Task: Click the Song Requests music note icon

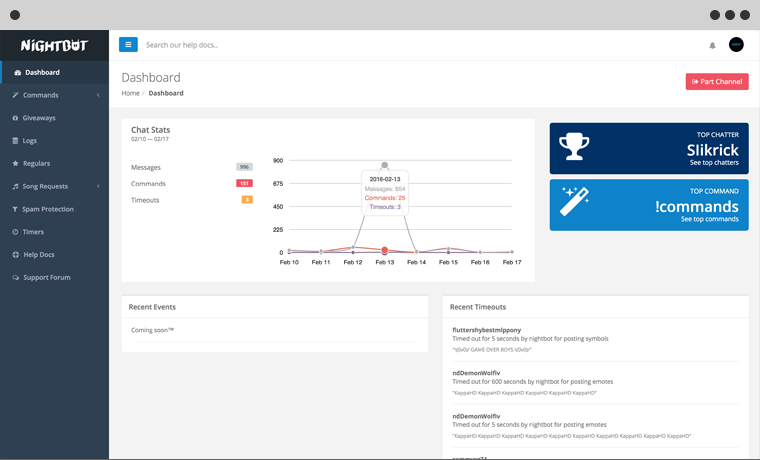Action: point(16,186)
